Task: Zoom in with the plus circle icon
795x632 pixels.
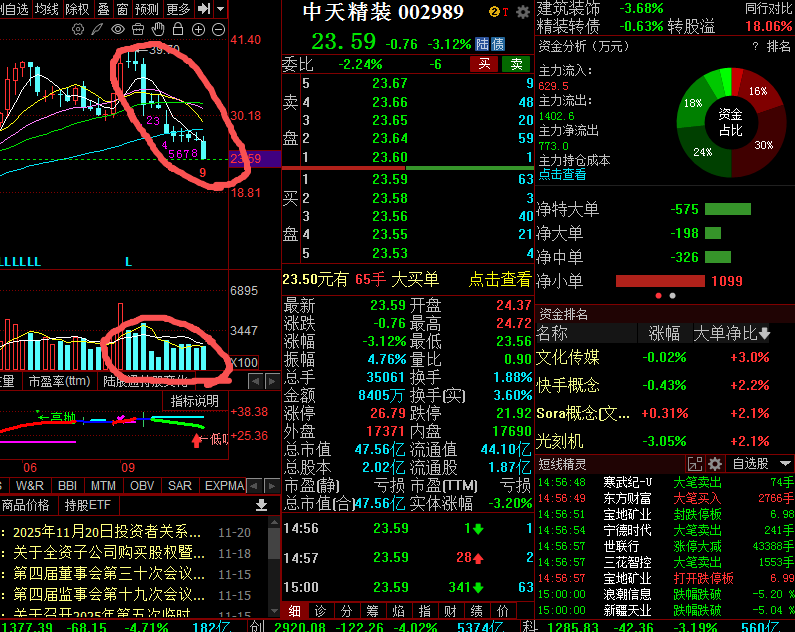Action: tap(198, 29)
